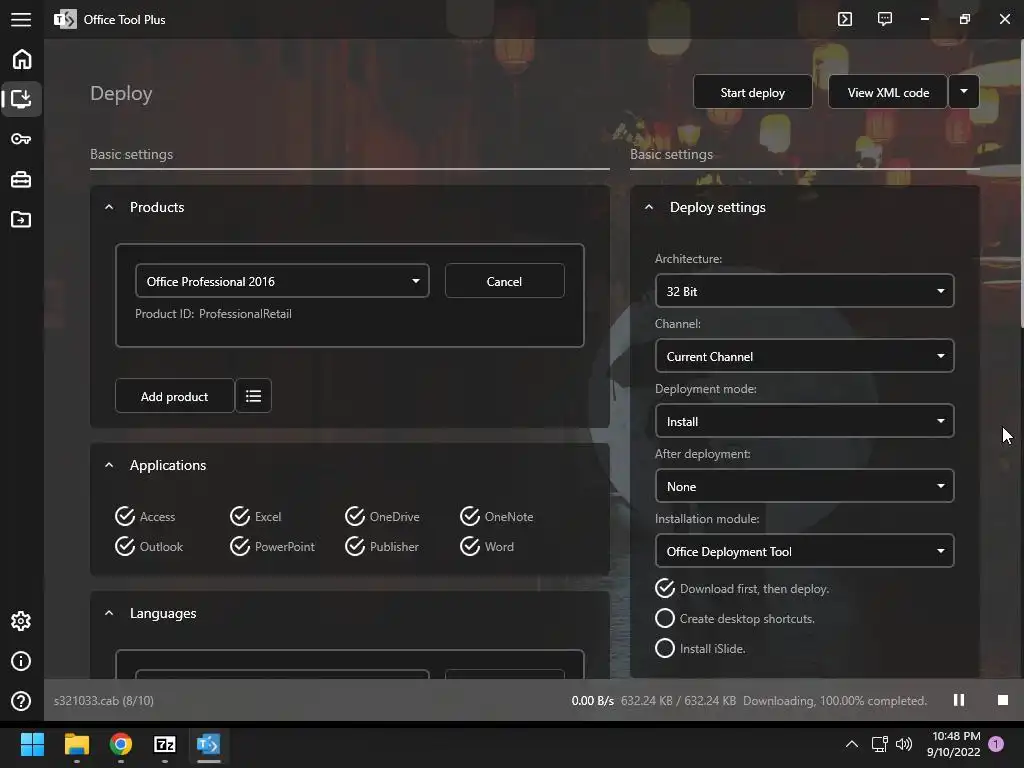The height and width of the screenshot is (768, 1024).
Task: Open Windows Start menu
Action: (x=32, y=744)
